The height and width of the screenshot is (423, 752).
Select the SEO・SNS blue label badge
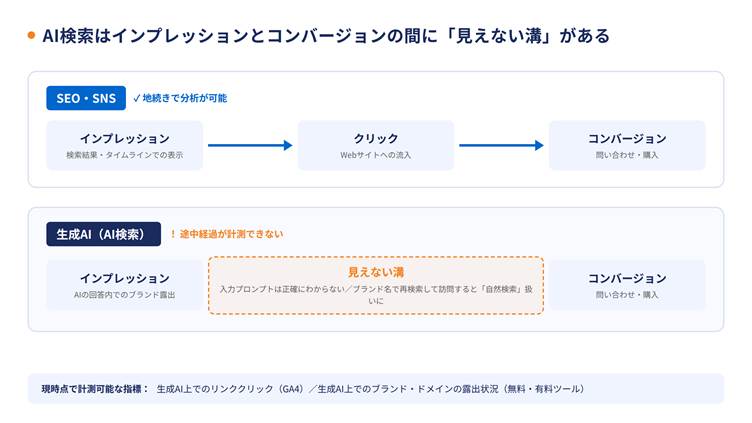coord(86,98)
